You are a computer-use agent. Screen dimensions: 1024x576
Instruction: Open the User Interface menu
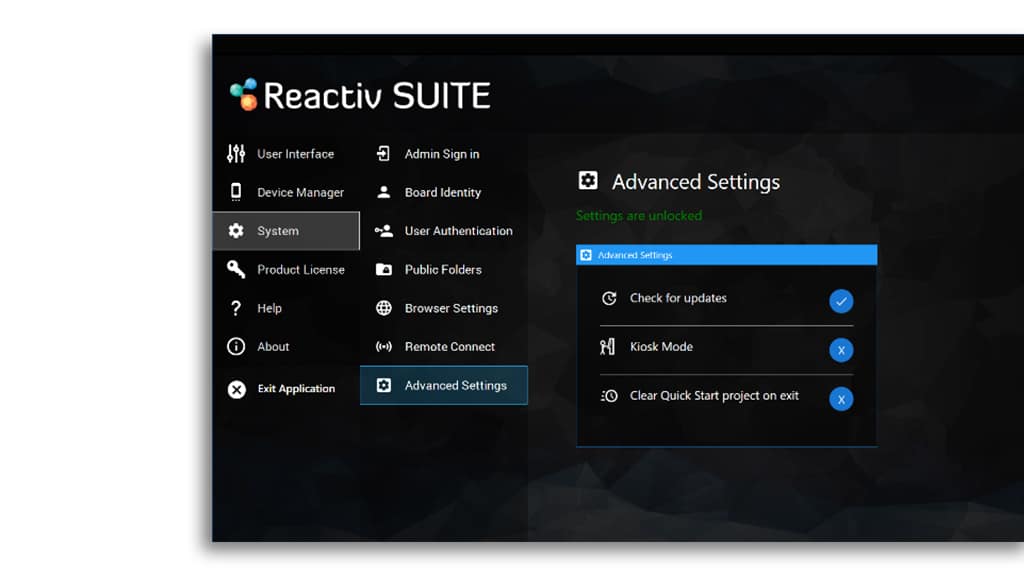(295, 154)
